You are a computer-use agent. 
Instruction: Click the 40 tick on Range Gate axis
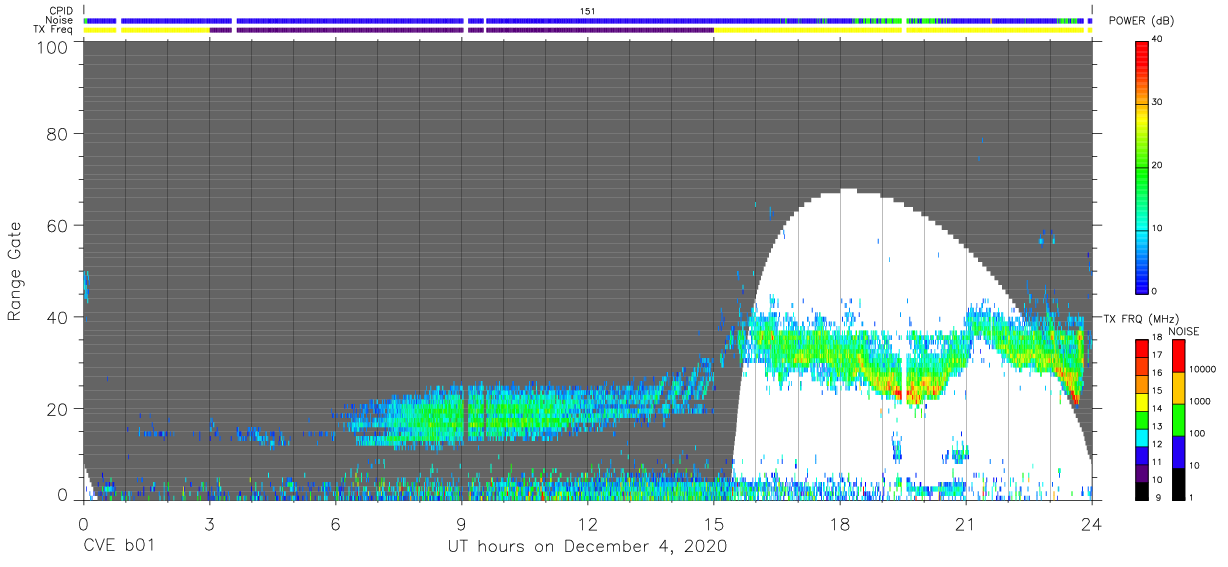[x=58, y=317]
